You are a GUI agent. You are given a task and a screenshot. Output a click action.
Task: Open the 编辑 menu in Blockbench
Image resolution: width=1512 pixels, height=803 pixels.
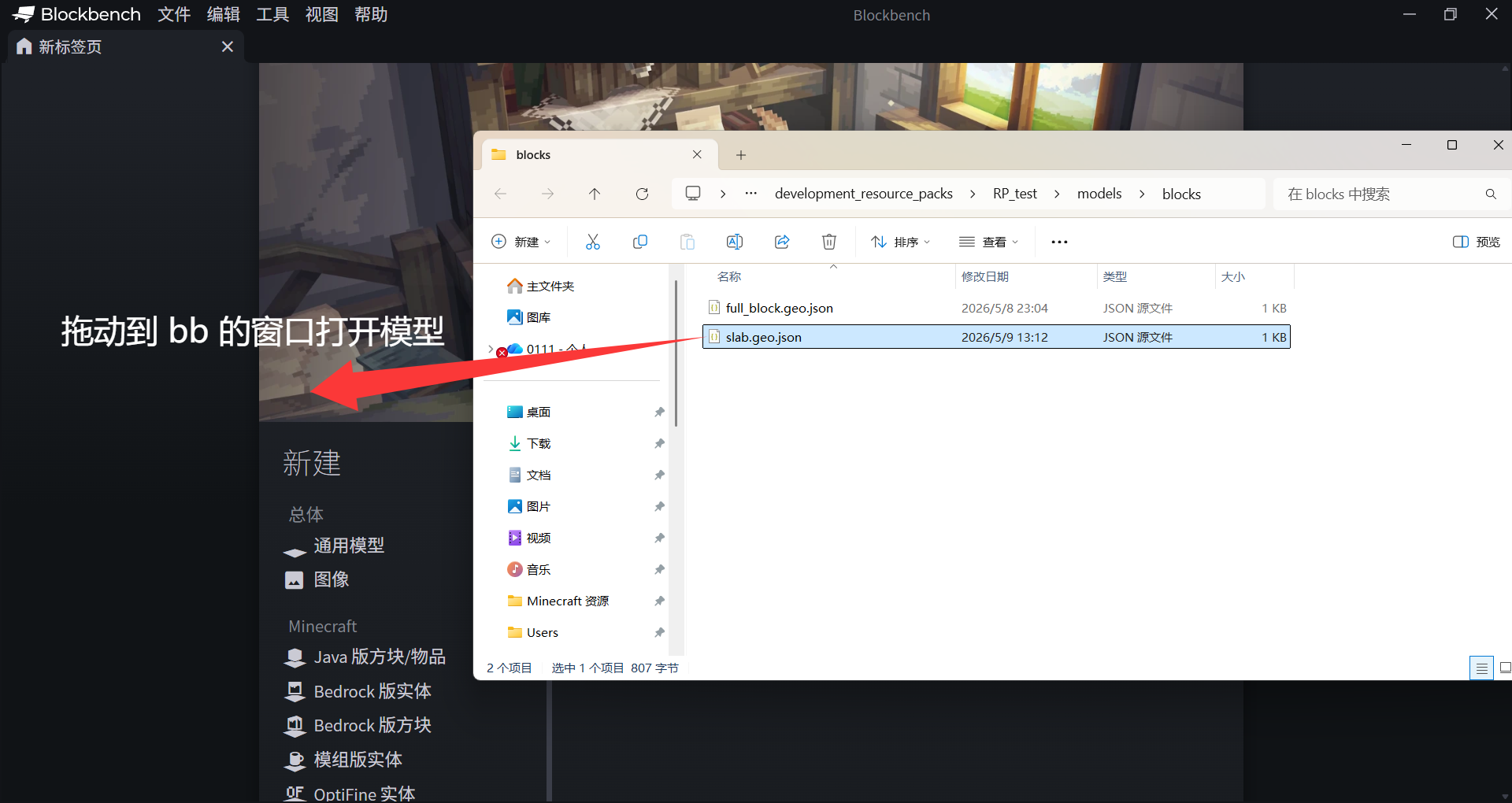pos(224,14)
